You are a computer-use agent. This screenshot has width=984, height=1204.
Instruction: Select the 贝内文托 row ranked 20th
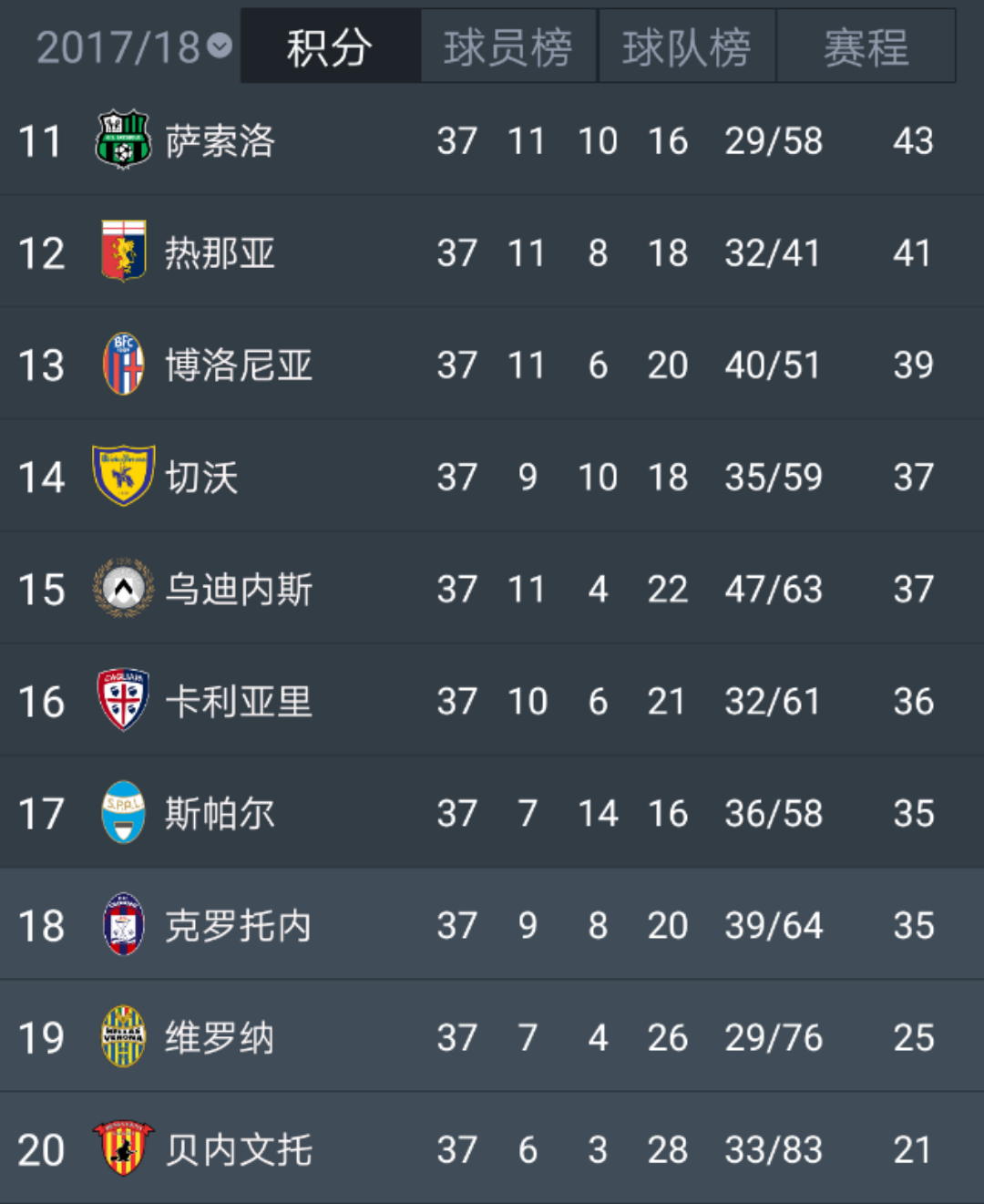pos(492,1149)
